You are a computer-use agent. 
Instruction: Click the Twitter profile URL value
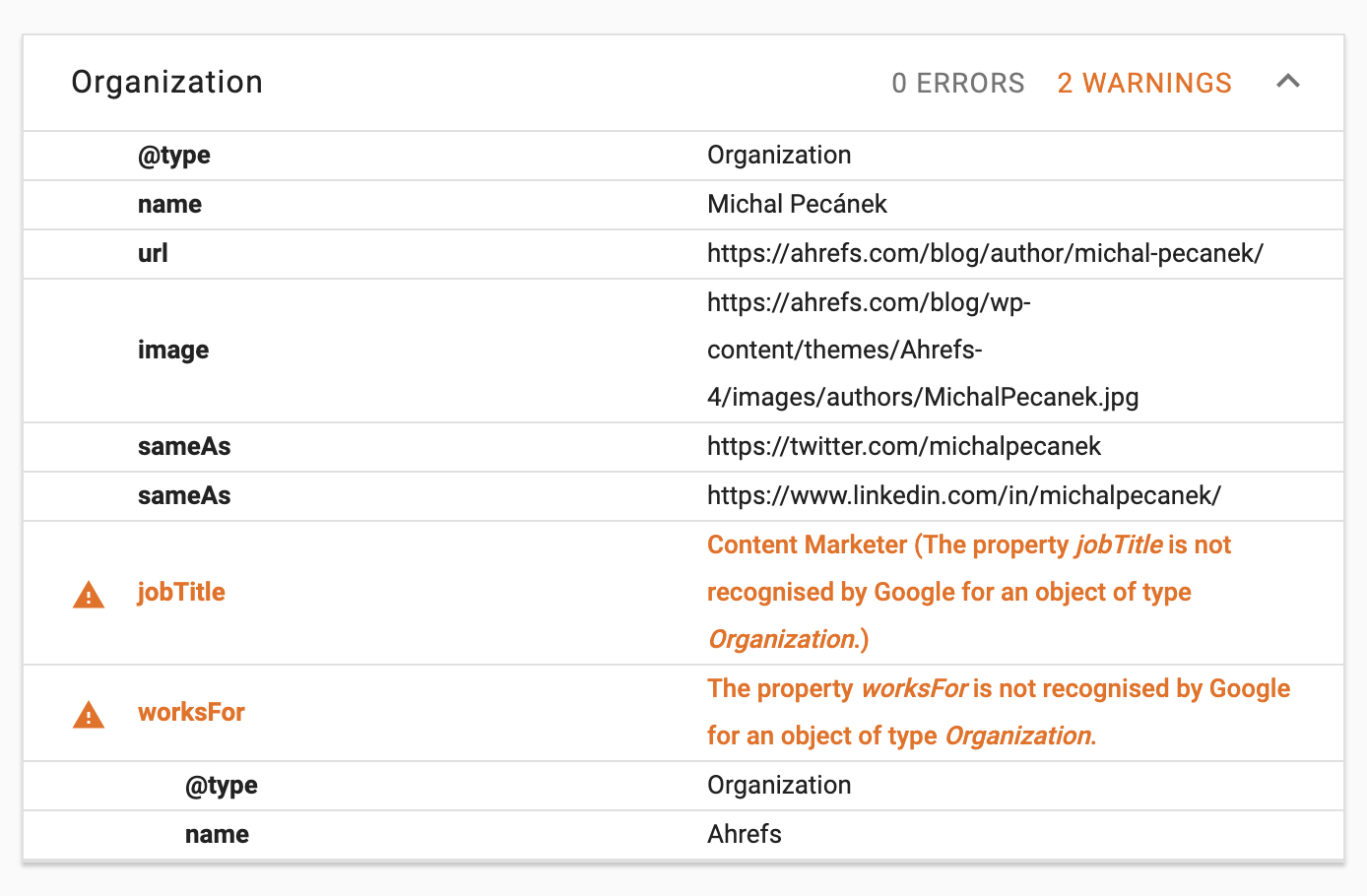pyautogui.click(x=904, y=446)
